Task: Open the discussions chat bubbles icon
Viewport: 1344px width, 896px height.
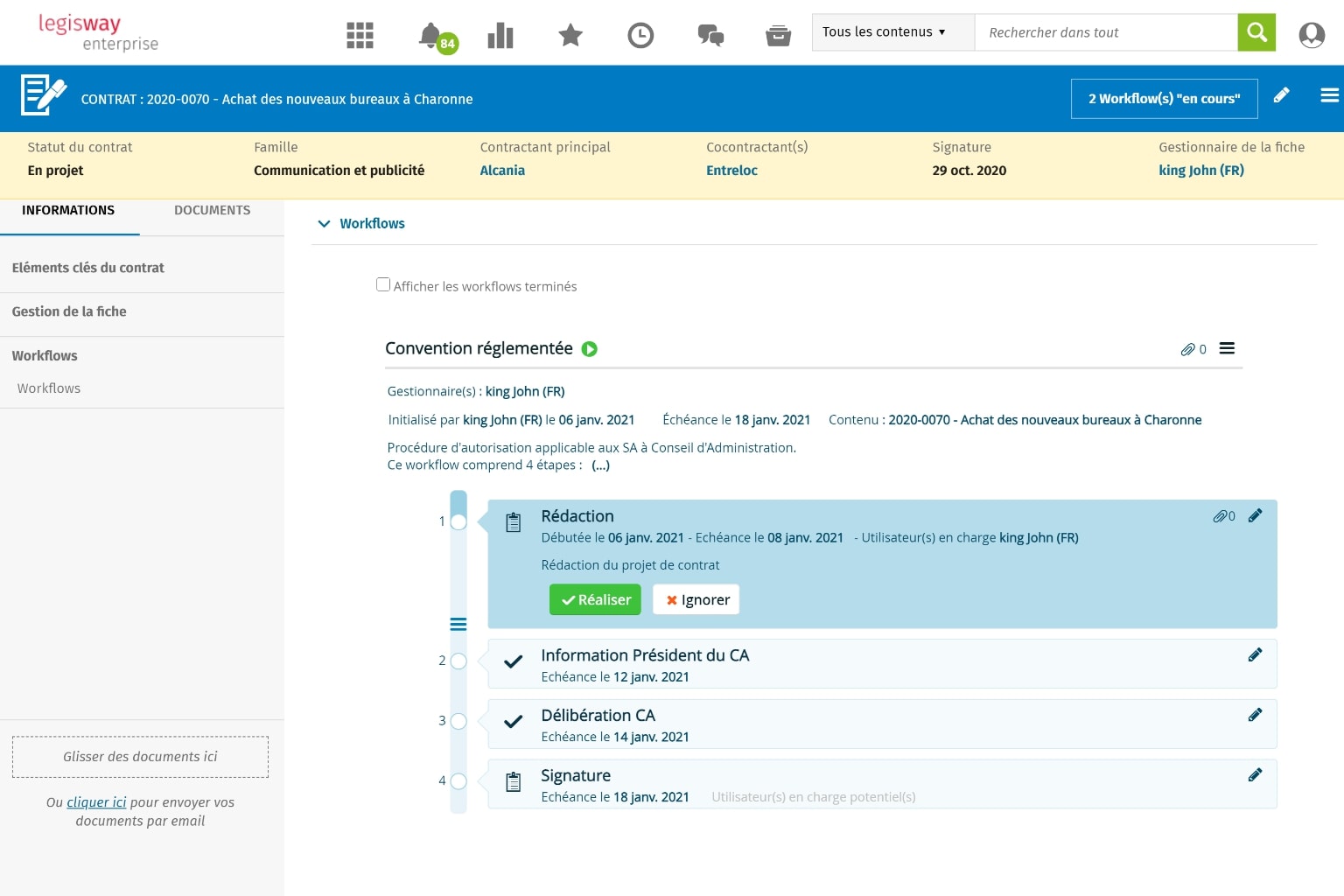Action: pos(710,35)
